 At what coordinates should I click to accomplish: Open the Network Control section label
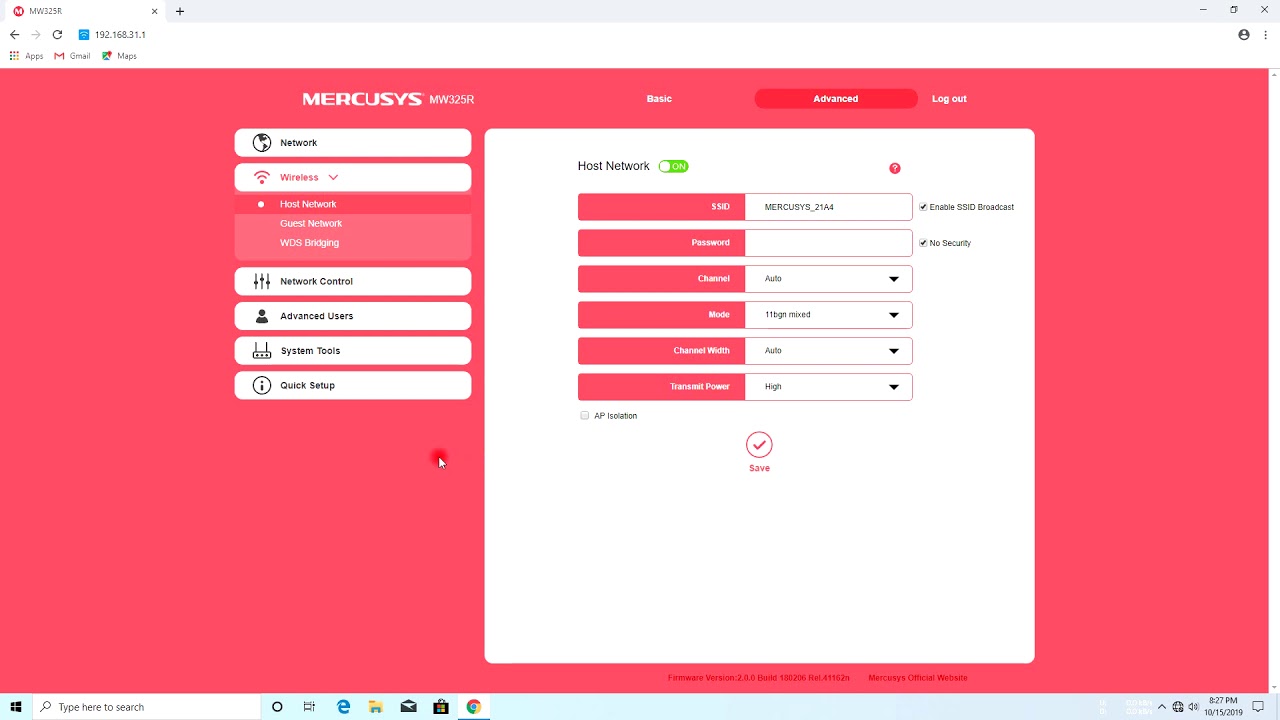coord(316,281)
